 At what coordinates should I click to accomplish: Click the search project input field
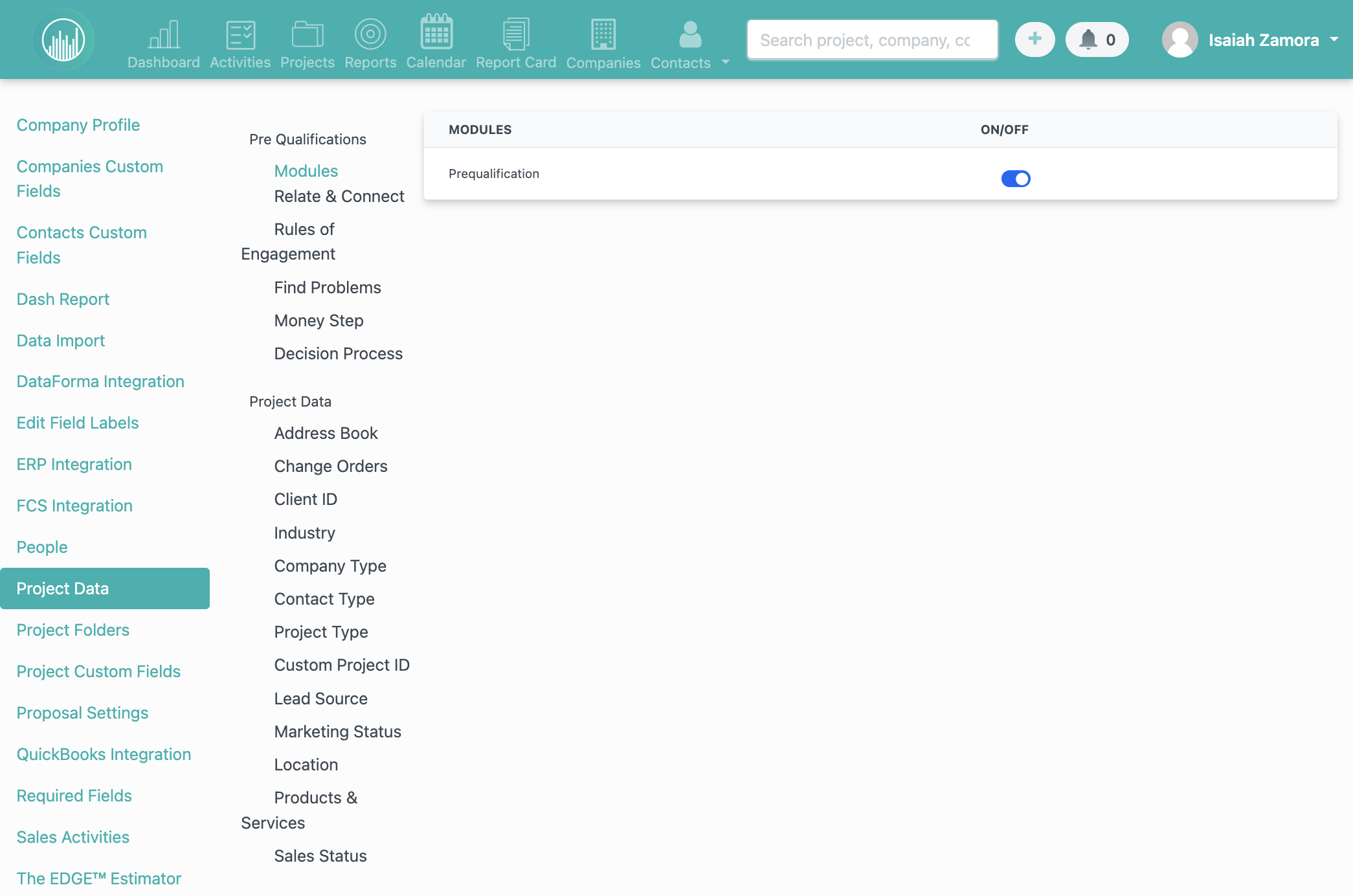click(872, 39)
